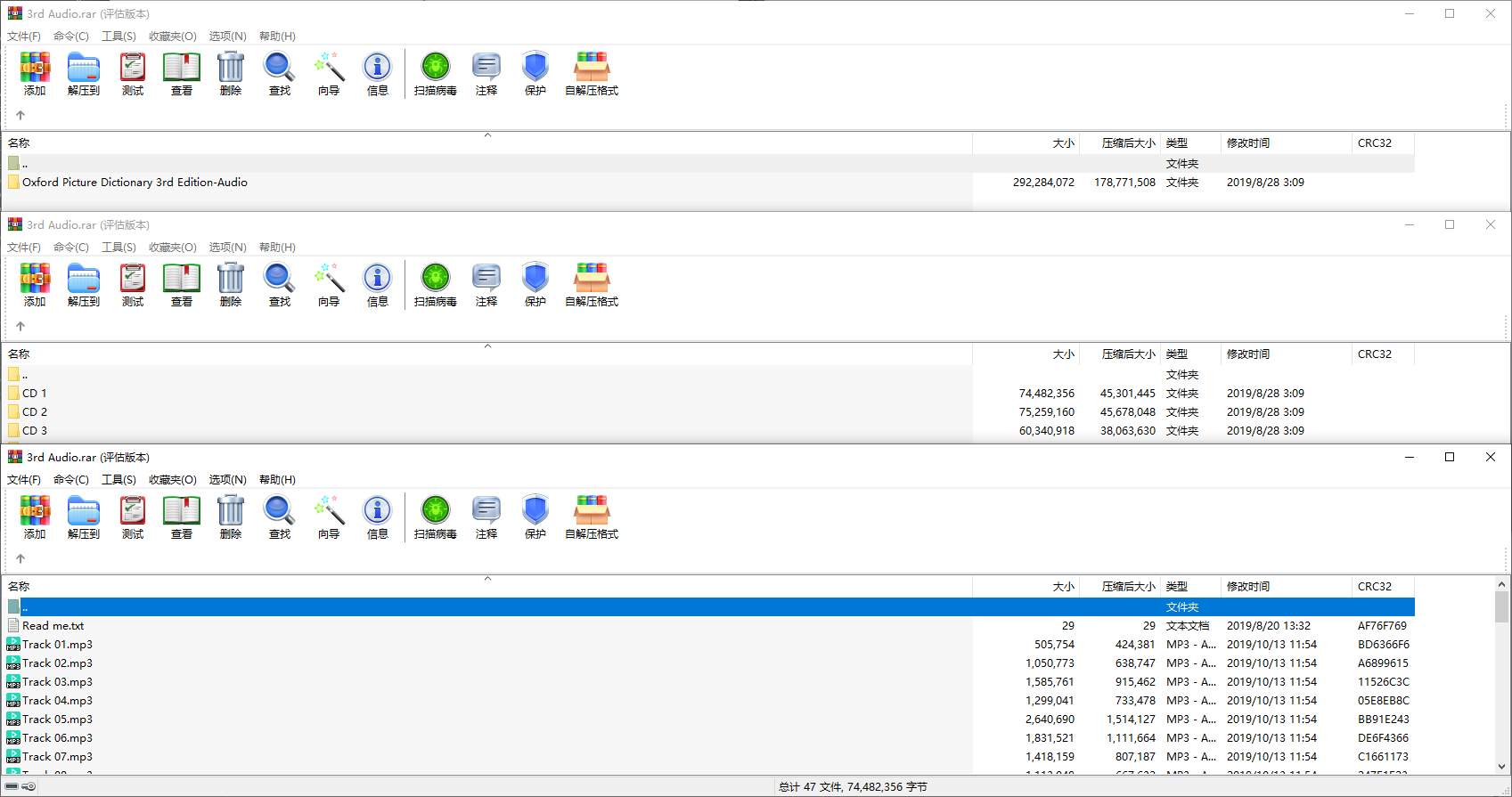The height and width of the screenshot is (797, 1512).
Task: Click 查看 icon in window listing Track files
Action: (182, 517)
